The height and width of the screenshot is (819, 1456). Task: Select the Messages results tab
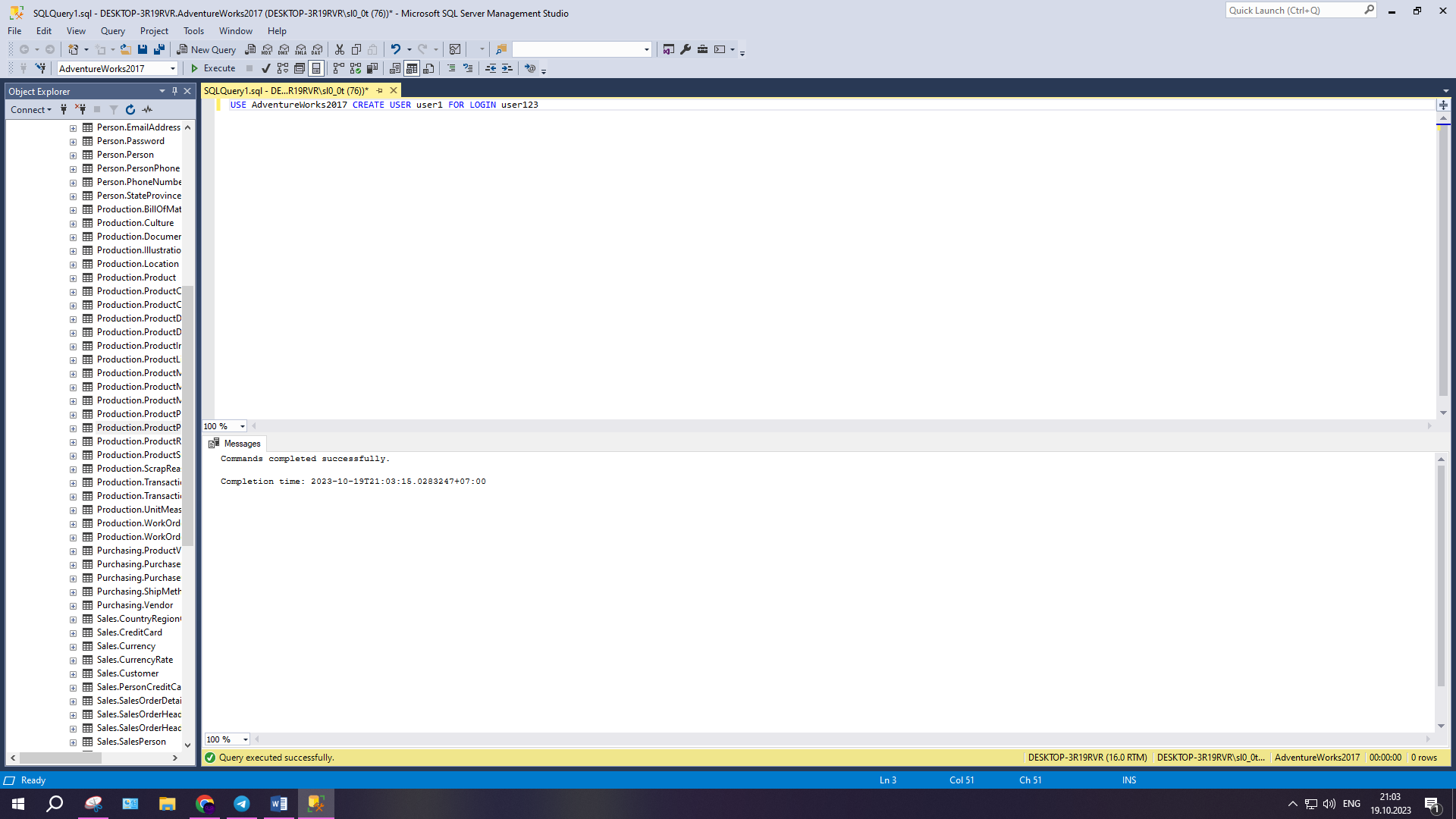234,444
